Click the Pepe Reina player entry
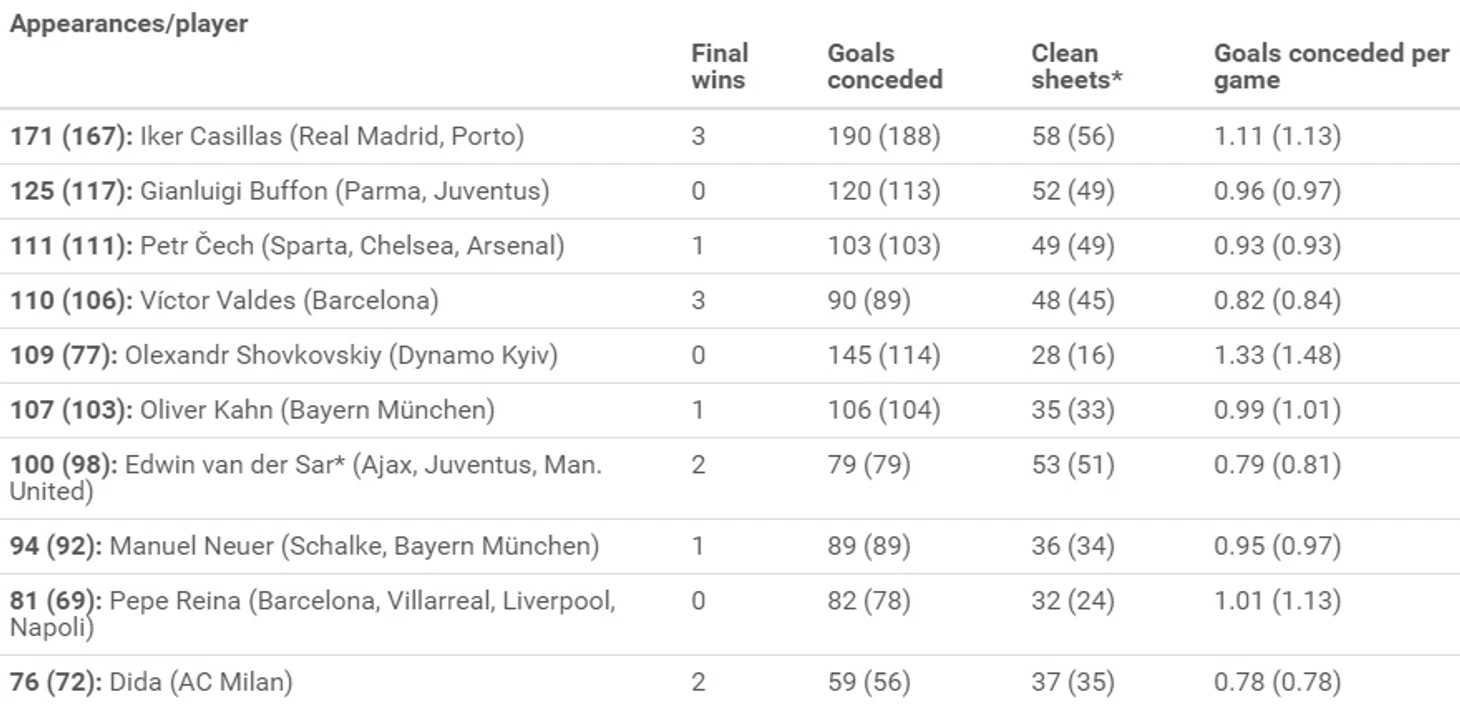The height and width of the screenshot is (715, 1460). point(313,614)
